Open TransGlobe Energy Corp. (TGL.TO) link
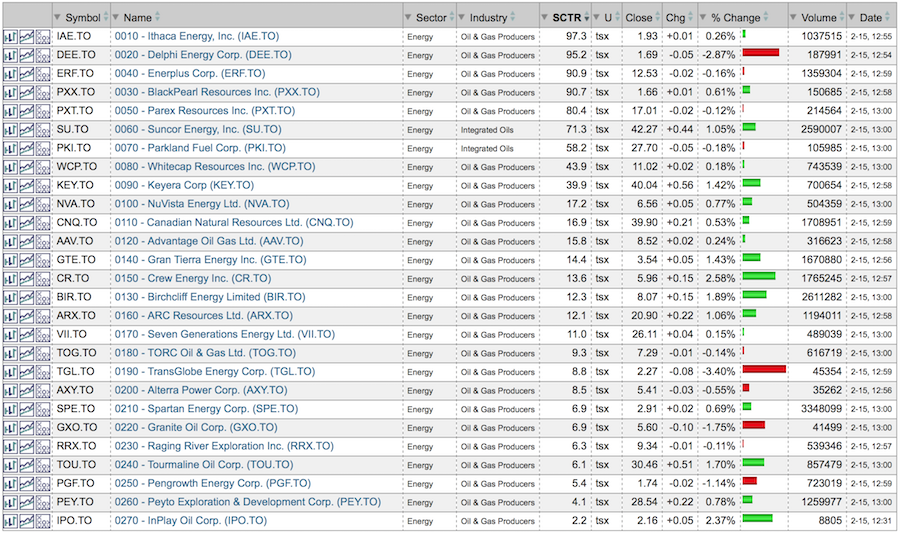Image resolution: width=900 pixels, height=533 pixels. click(x=215, y=372)
